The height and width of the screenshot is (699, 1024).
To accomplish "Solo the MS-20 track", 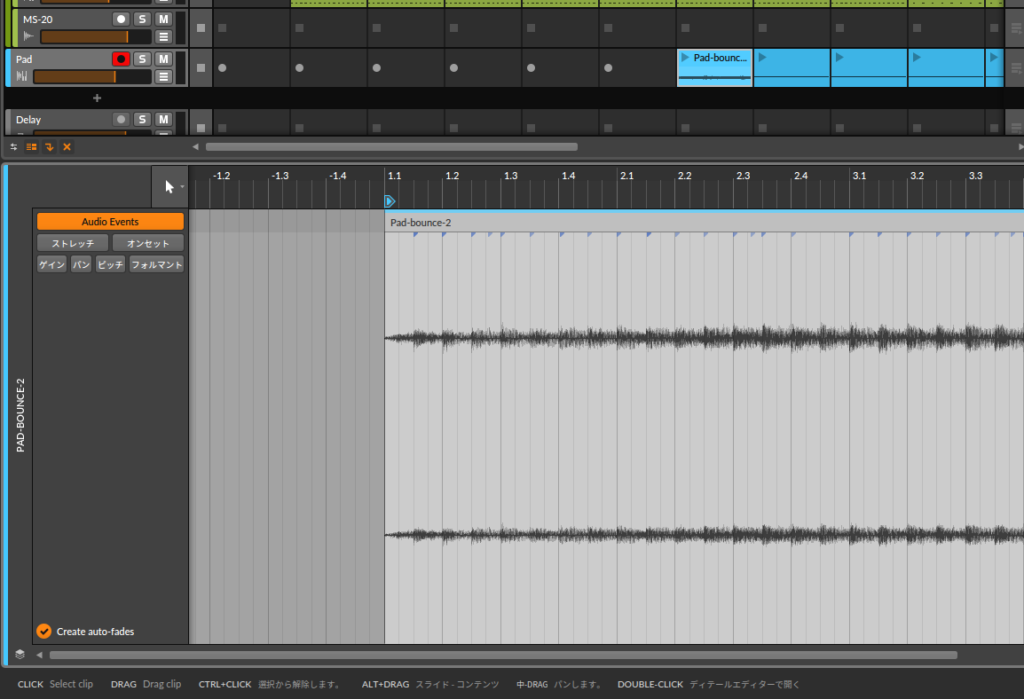I will [x=141, y=17].
